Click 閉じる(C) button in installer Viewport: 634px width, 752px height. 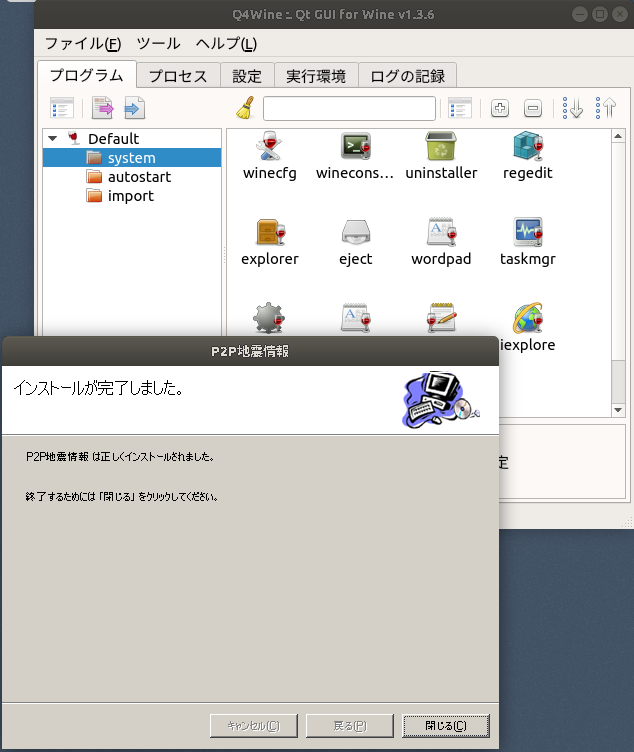click(x=446, y=726)
